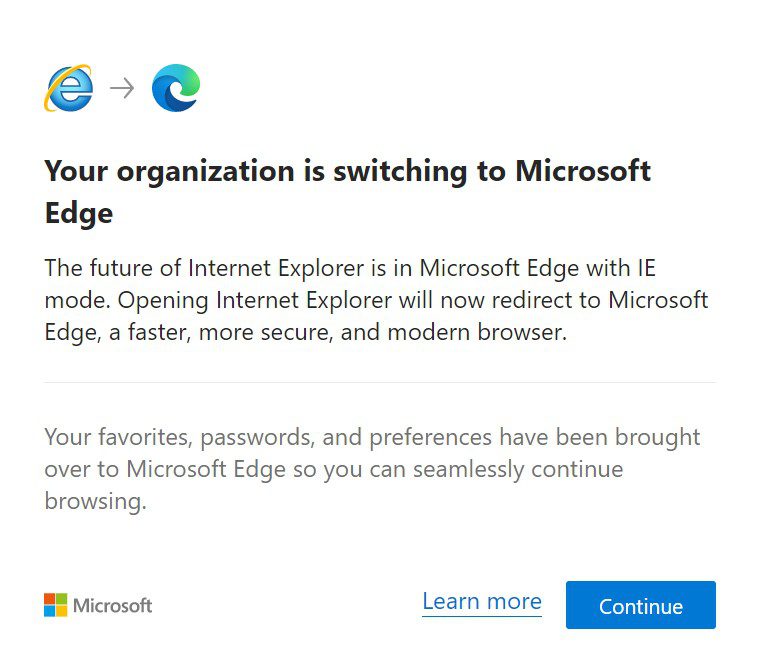Click the green square in Microsoft logo

[61, 599]
